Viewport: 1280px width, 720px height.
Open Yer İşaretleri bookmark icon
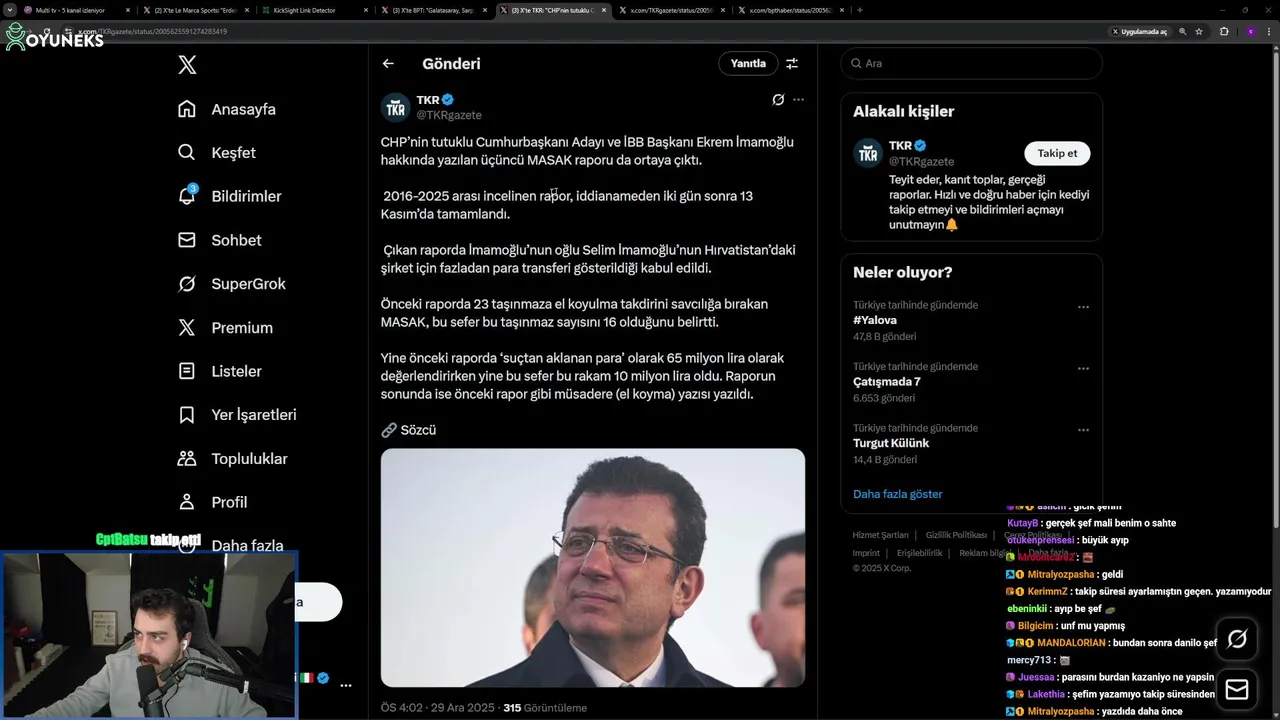coord(187,415)
